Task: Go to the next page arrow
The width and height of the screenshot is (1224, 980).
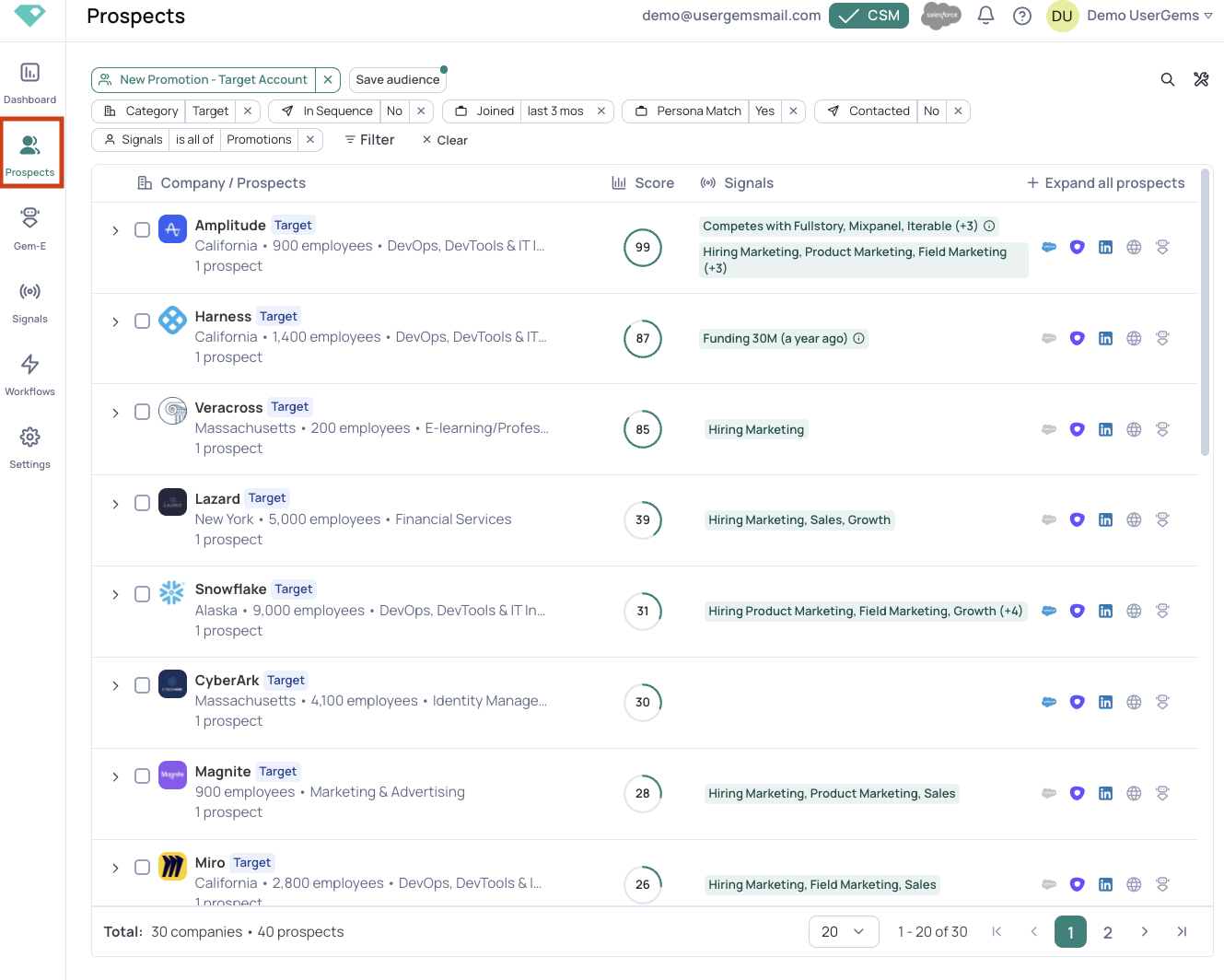Action: (x=1145, y=932)
